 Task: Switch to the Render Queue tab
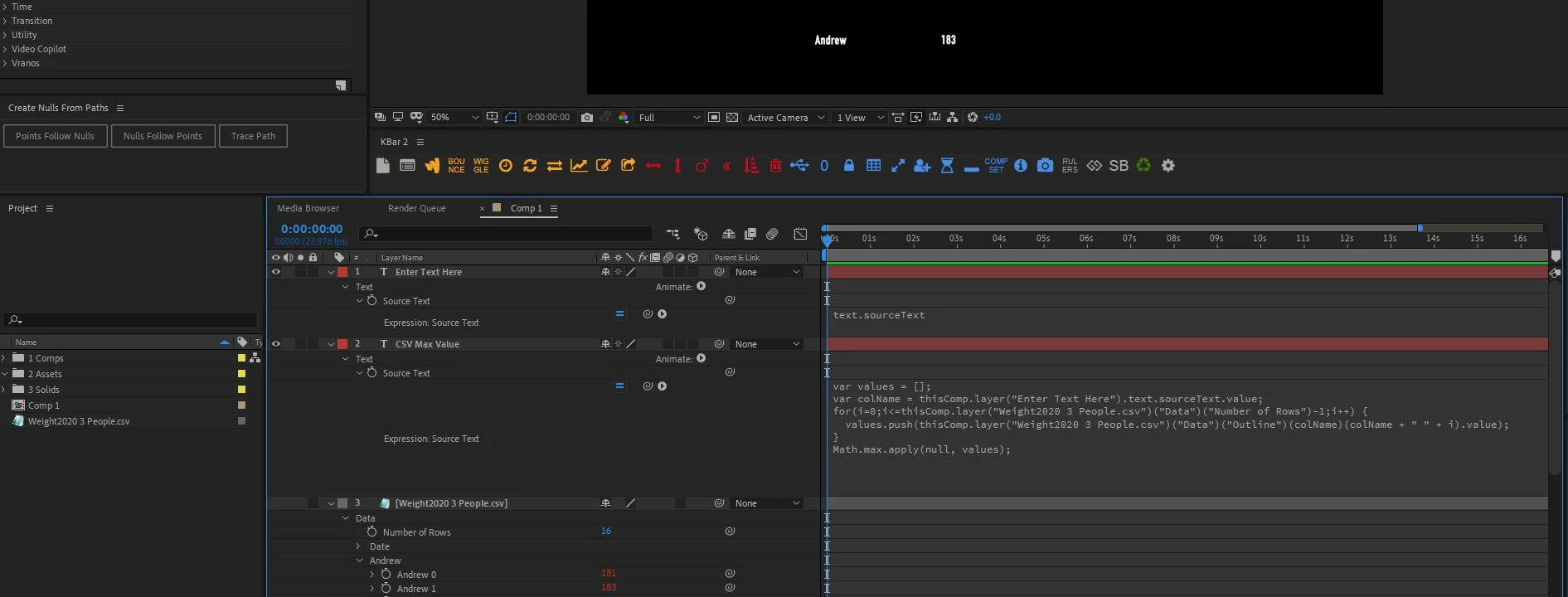click(x=416, y=208)
